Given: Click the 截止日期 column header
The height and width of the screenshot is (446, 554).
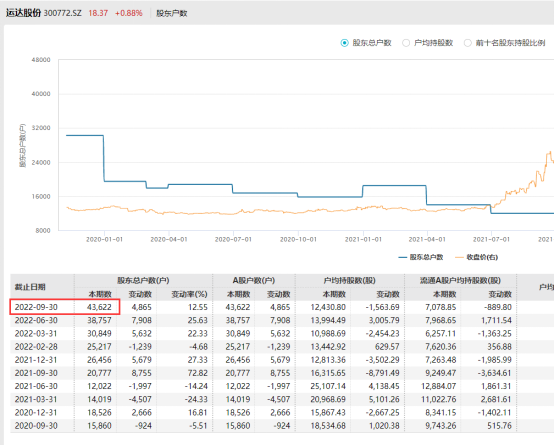Looking at the screenshot, I should tap(30, 287).
